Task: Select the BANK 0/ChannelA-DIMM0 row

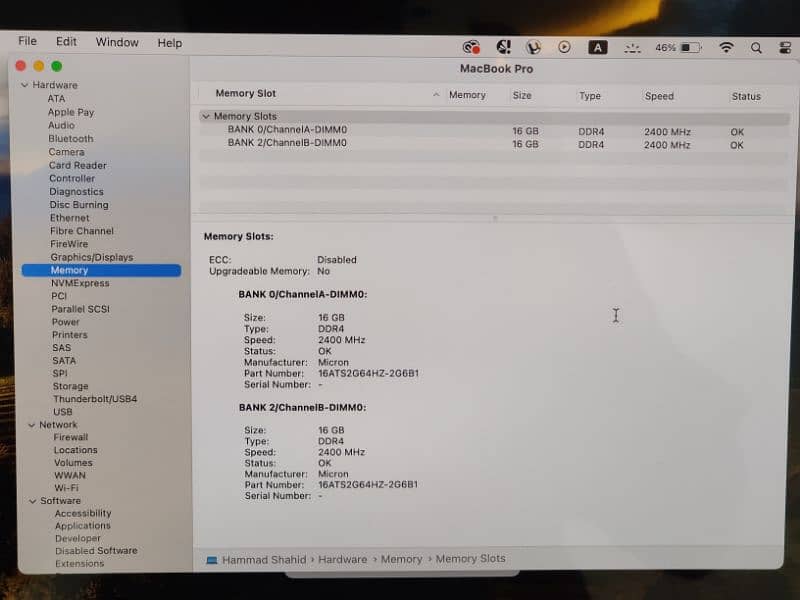Action: pyautogui.click(x=287, y=130)
